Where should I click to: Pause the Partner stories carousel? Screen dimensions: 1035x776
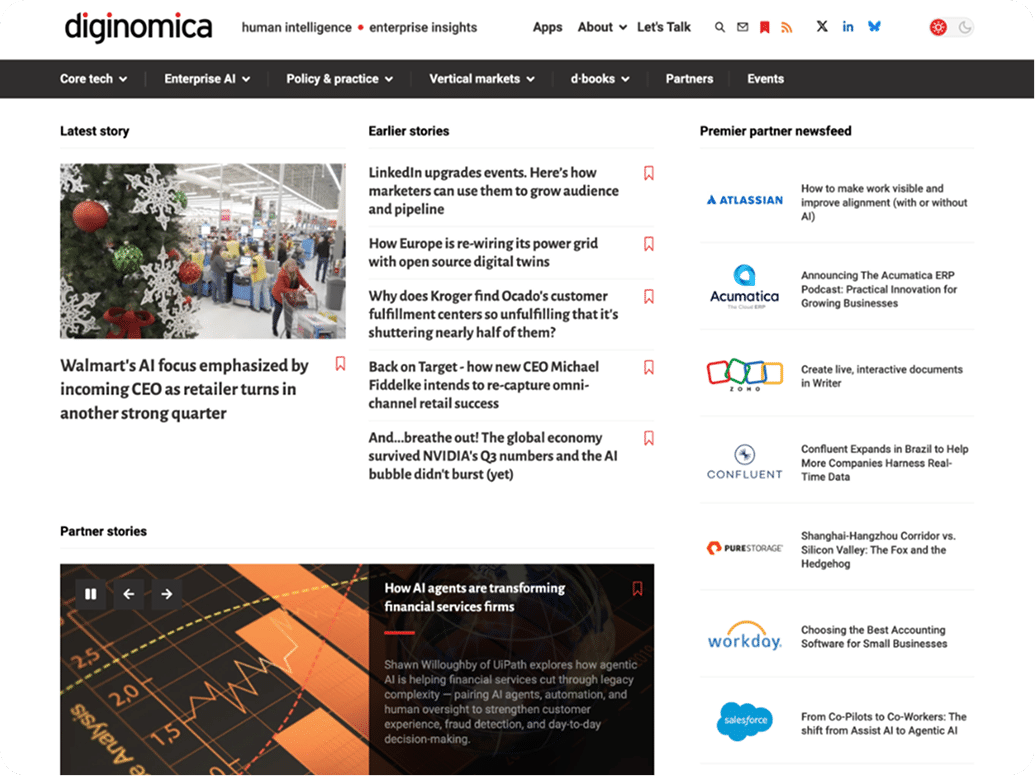click(x=91, y=594)
